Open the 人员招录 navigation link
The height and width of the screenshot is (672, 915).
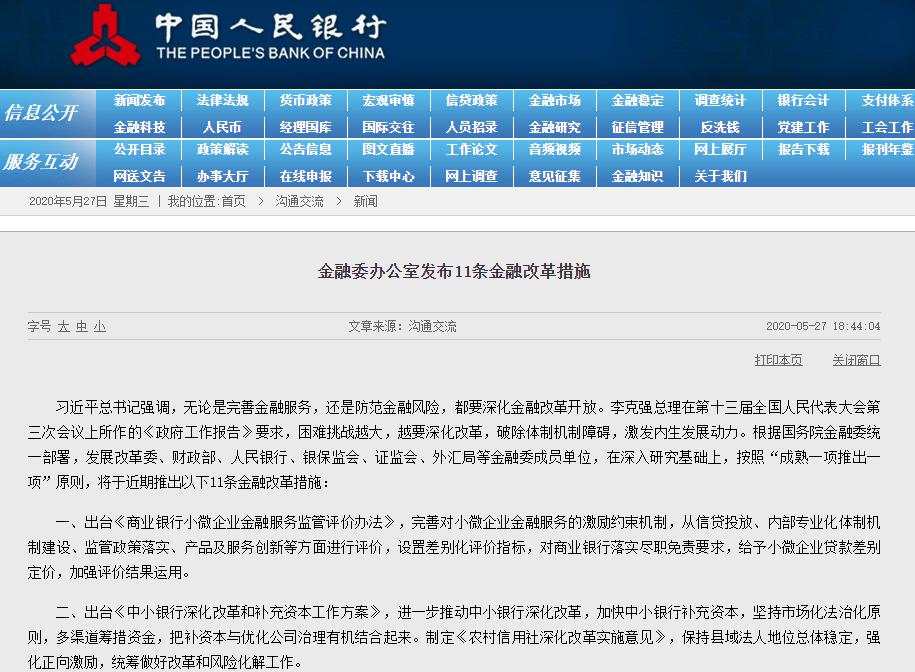point(471,127)
